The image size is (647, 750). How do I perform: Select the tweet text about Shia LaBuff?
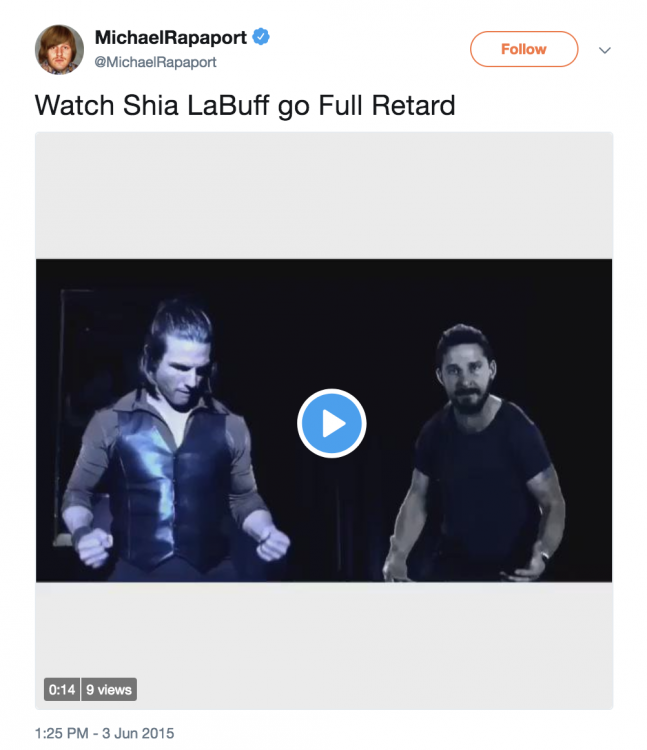click(x=245, y=105)
